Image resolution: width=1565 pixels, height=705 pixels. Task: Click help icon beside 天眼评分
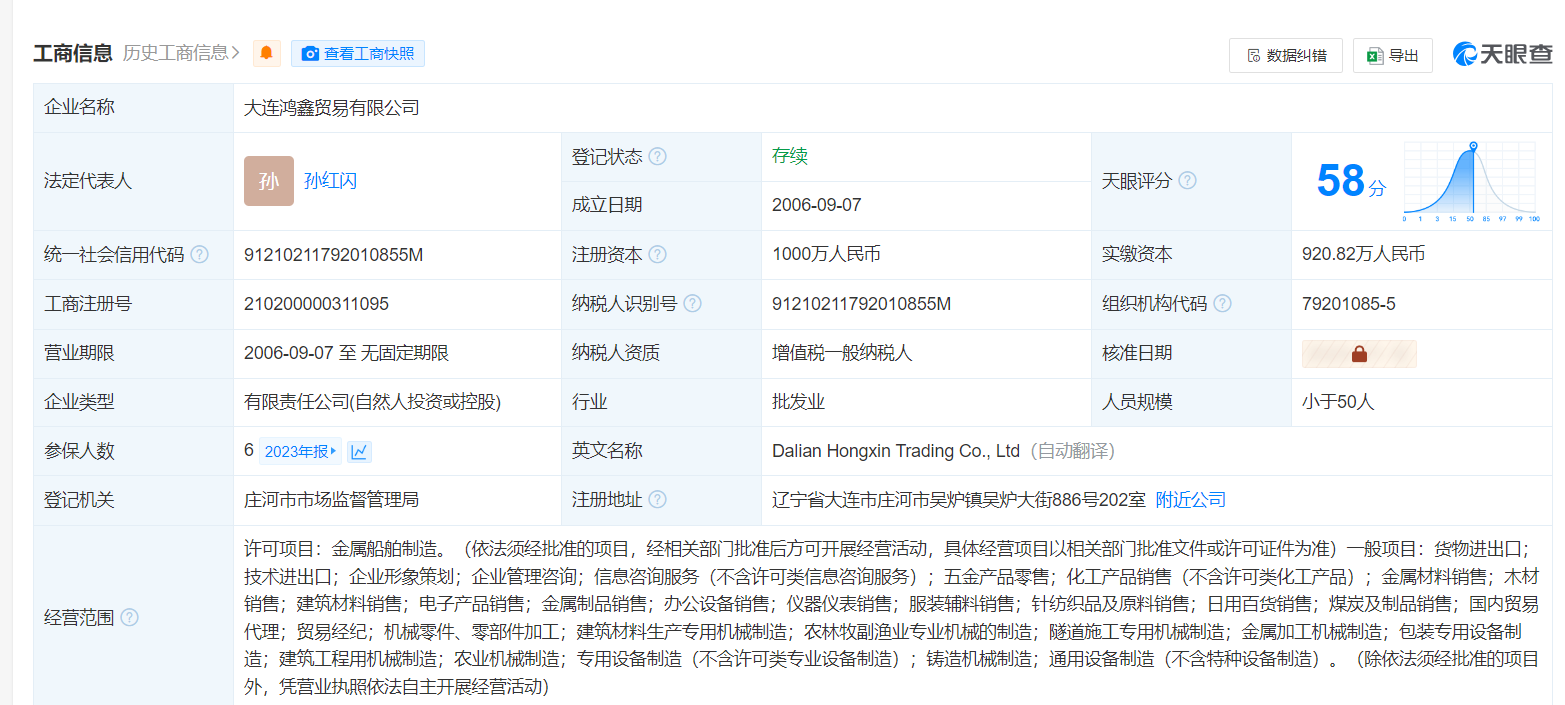click(1187, 181)
